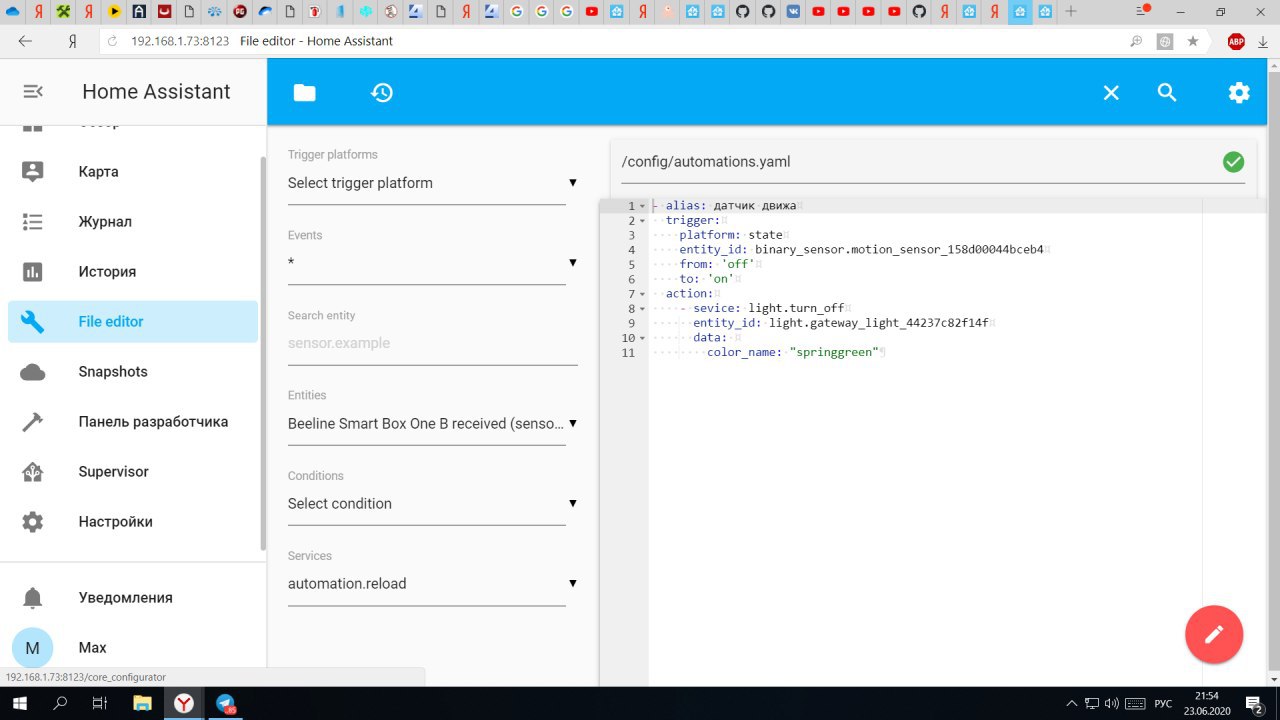Image resolution: width=1280 pixels, height=720 pixels.
Task: Select File editor in the sidebar
Action: (x=133, y=321)
